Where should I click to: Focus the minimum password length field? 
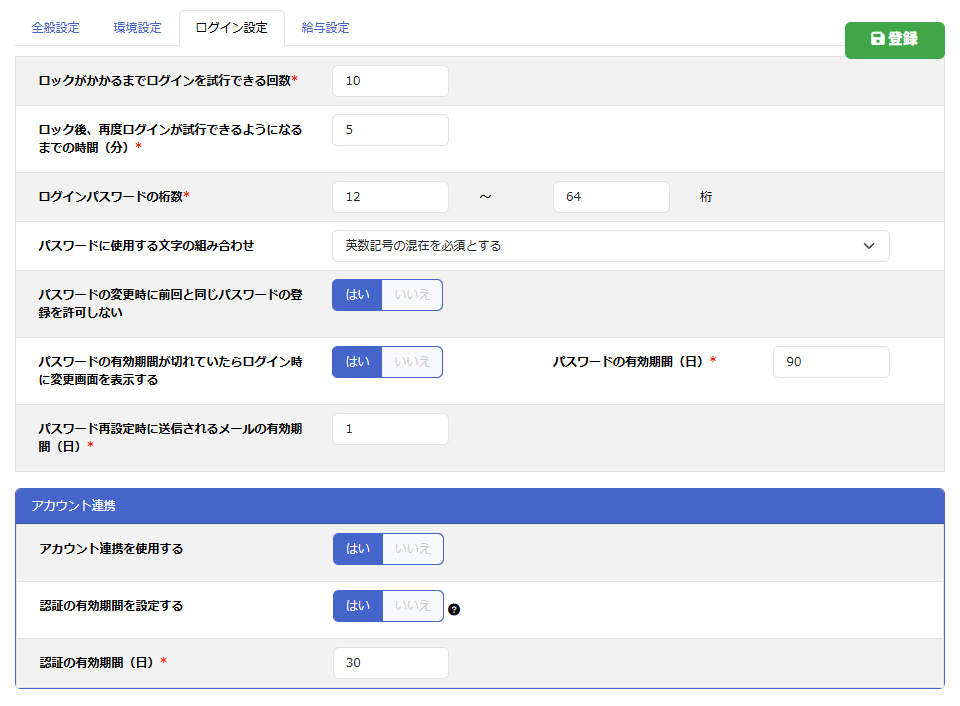[x=390, y=197]
